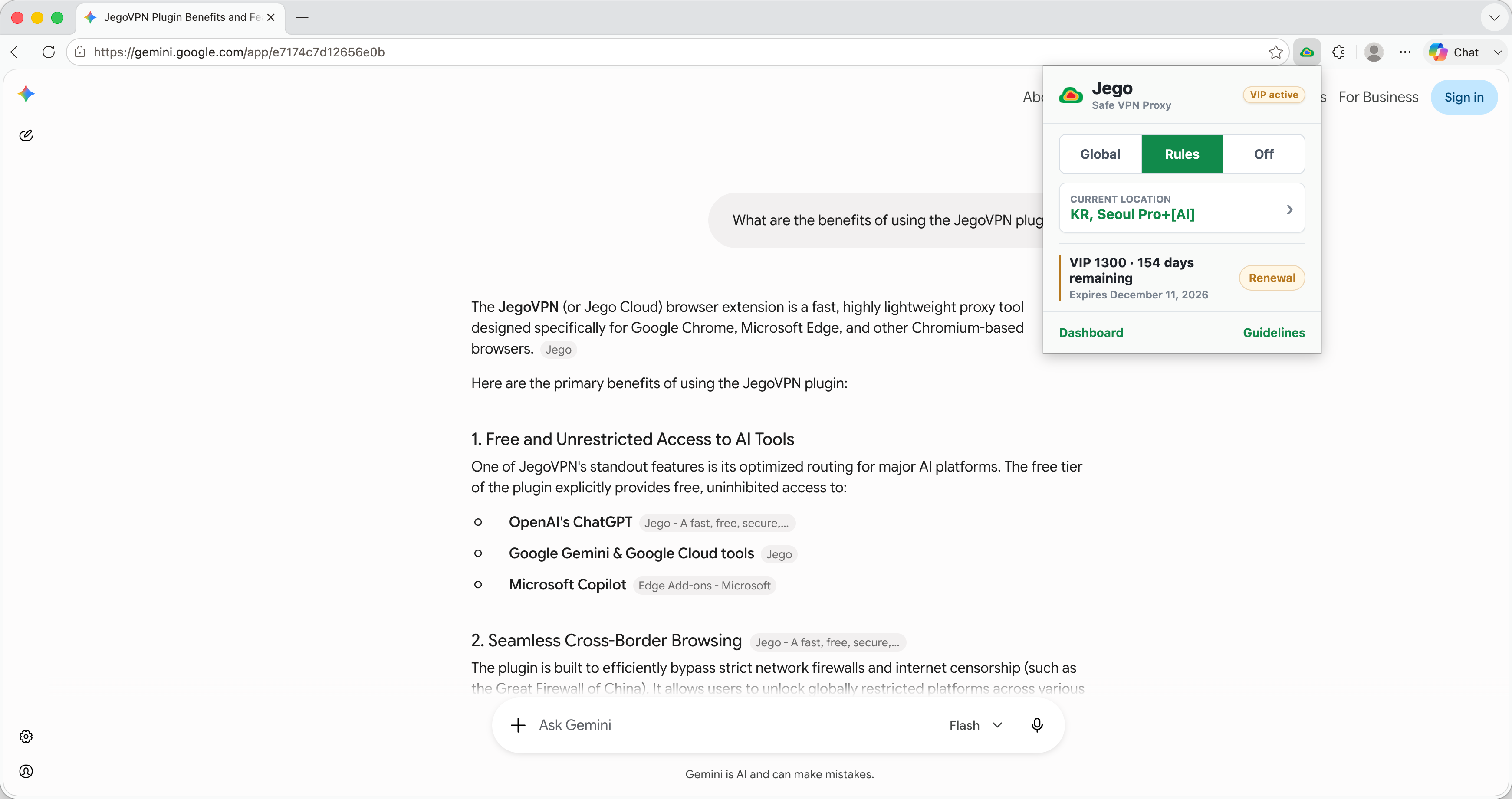Reload the current page
The image size is (1512, 799).
click(49, 52)
